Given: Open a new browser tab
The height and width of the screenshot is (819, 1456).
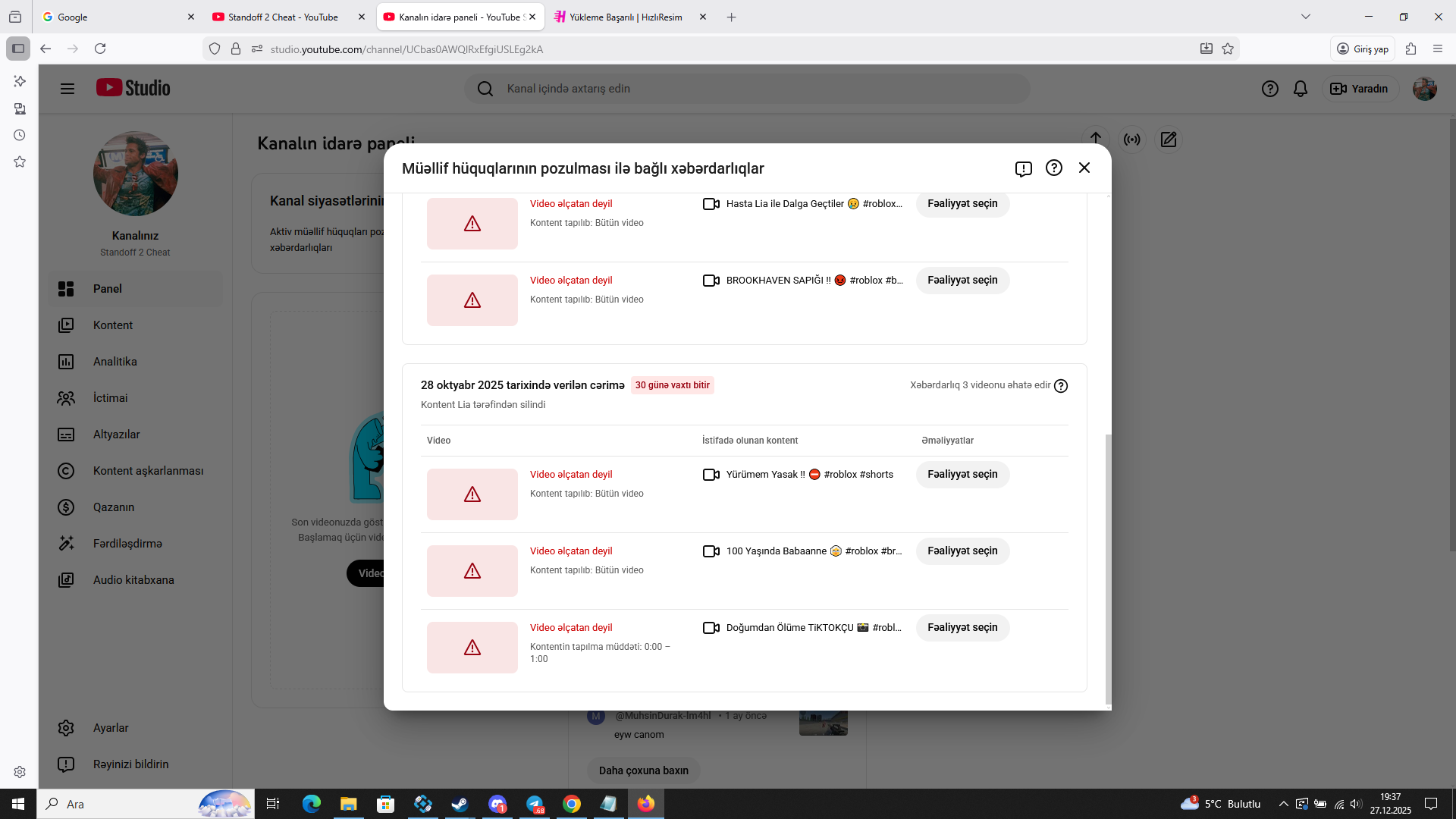Looking at the screenshot, I should point(731,17).
